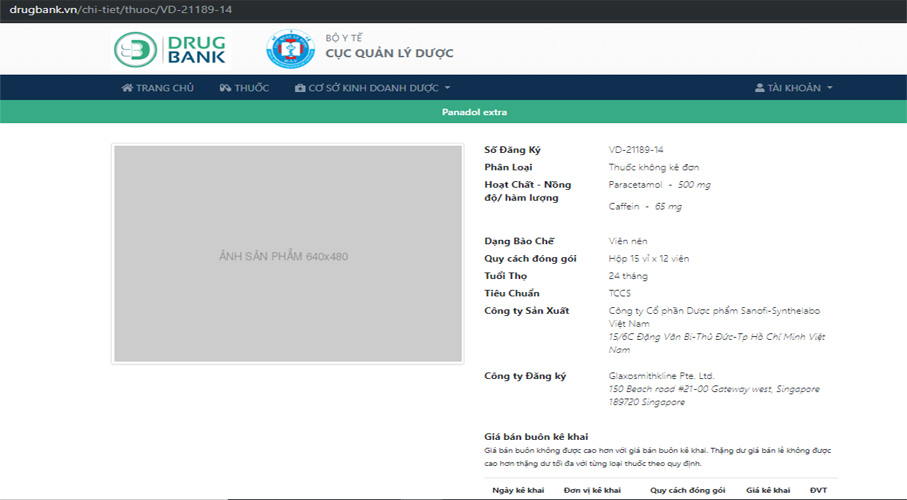This screenshot has height=500, width=907.
Task: Click the Số Đăng Ký label
Action: point(513,150)
